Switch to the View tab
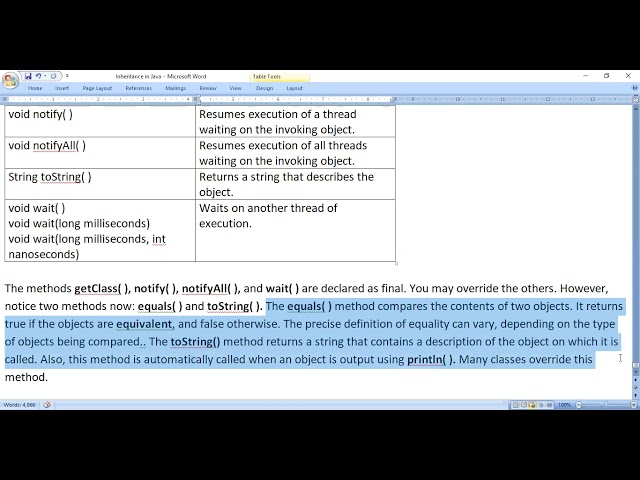This screenshot has height=480, width=640. pyautogui.click(x=236, y=88)
